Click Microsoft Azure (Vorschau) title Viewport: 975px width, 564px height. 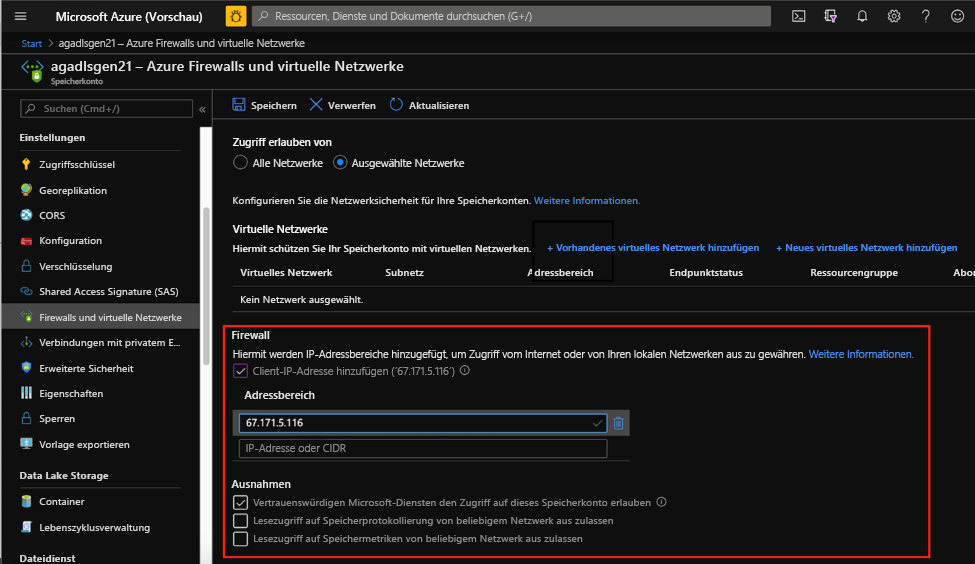click(x=129, y=17)
